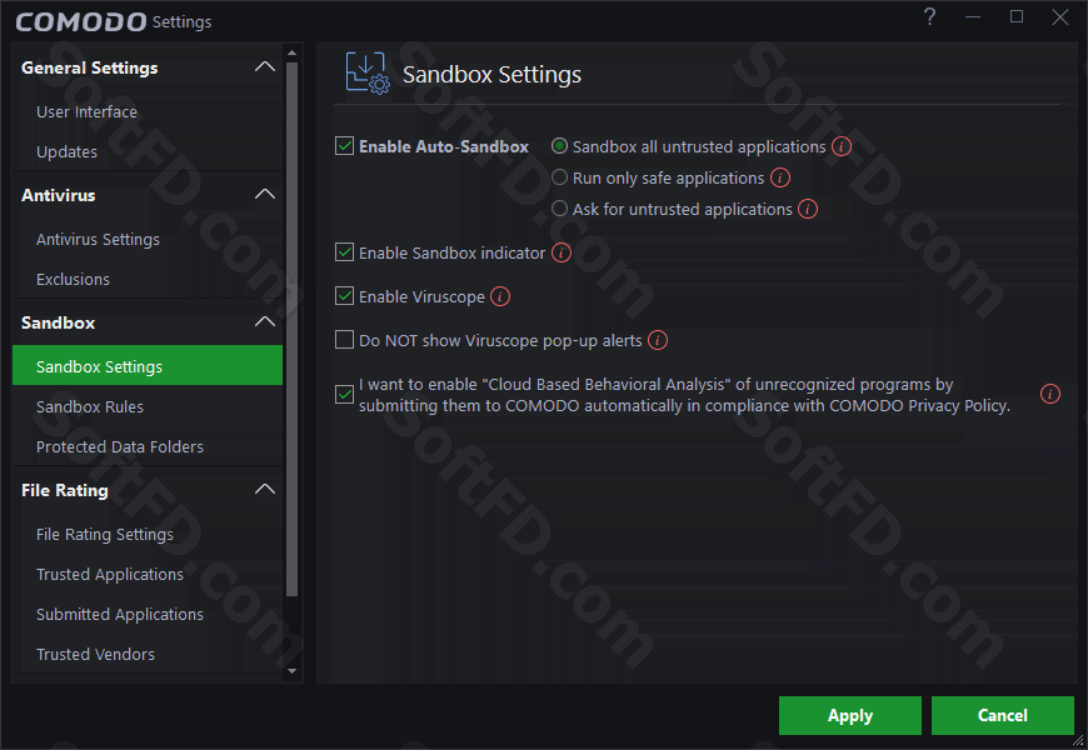Click the Sandbox section heading text
This screenshot has width=1088, height=750.
coord(58,323)
